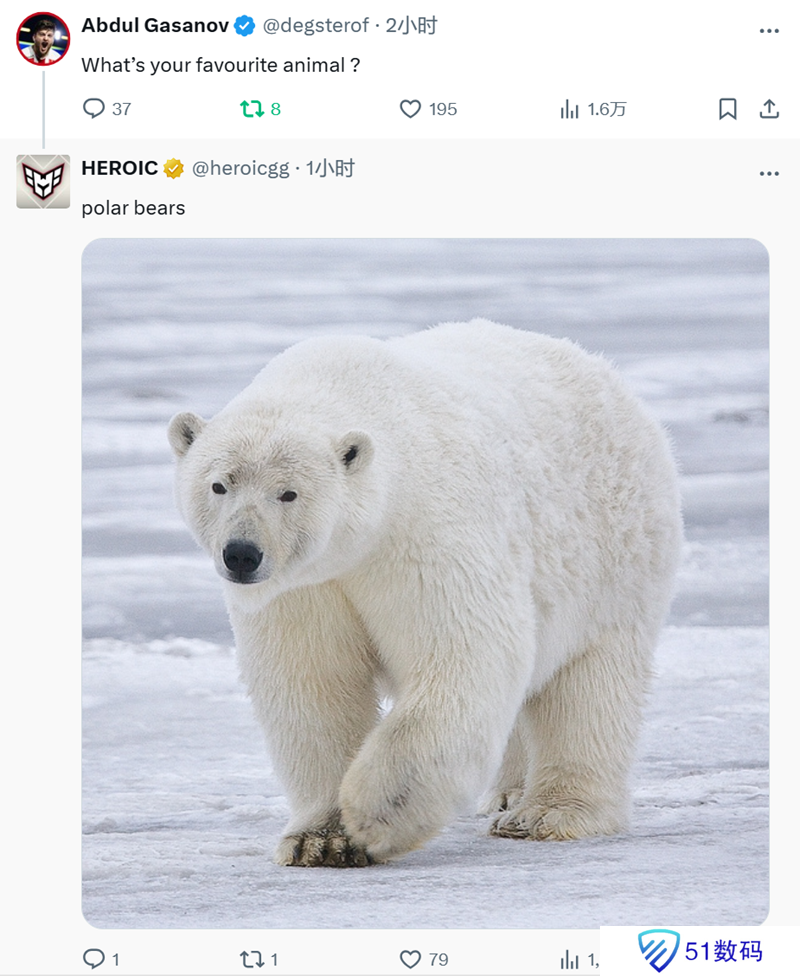Share Abdul Gasanov's tweet
The width and height of the screenshot is (800, 976).
769,109
